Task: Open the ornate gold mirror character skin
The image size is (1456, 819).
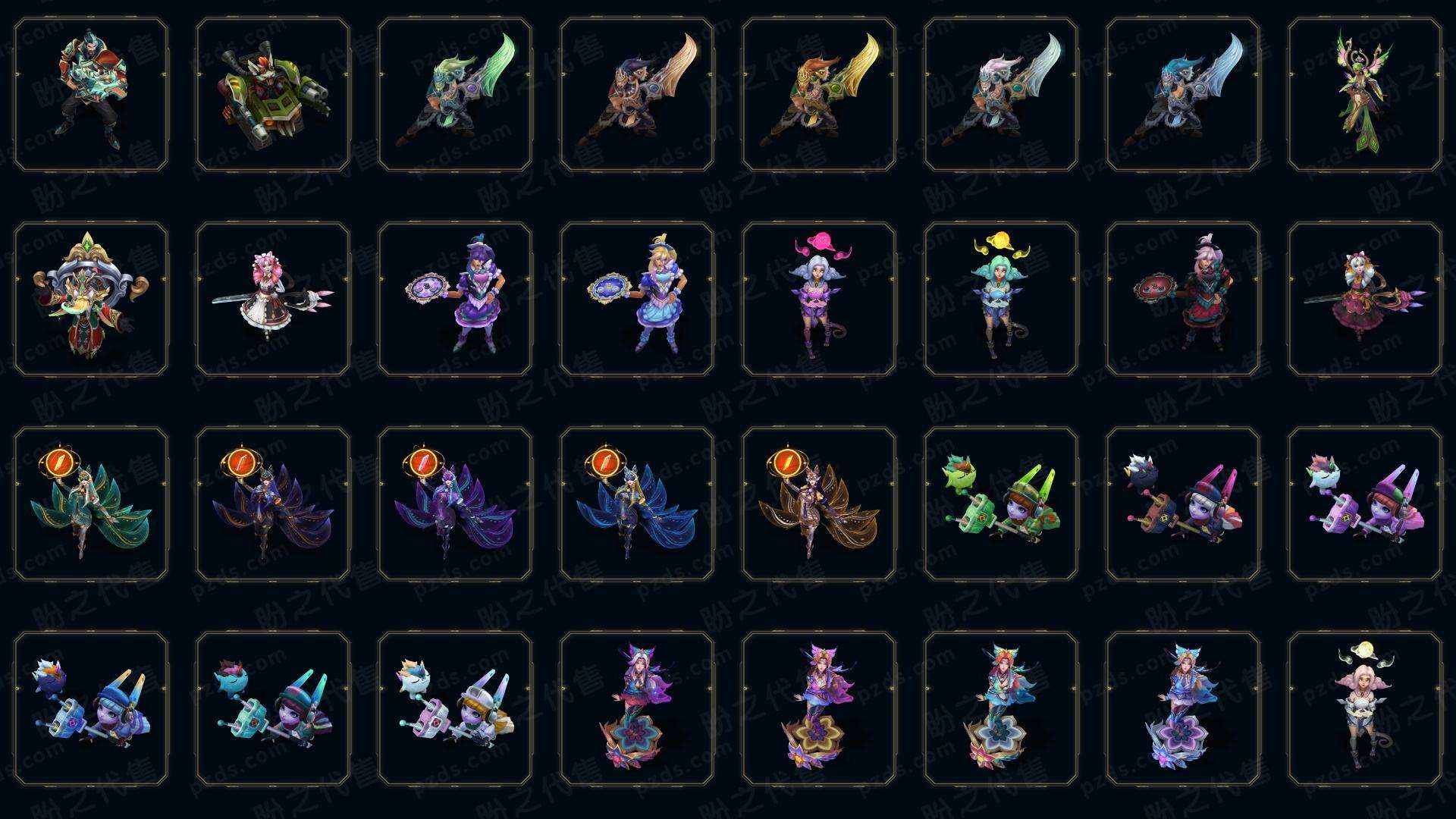Action: [91, 299]
